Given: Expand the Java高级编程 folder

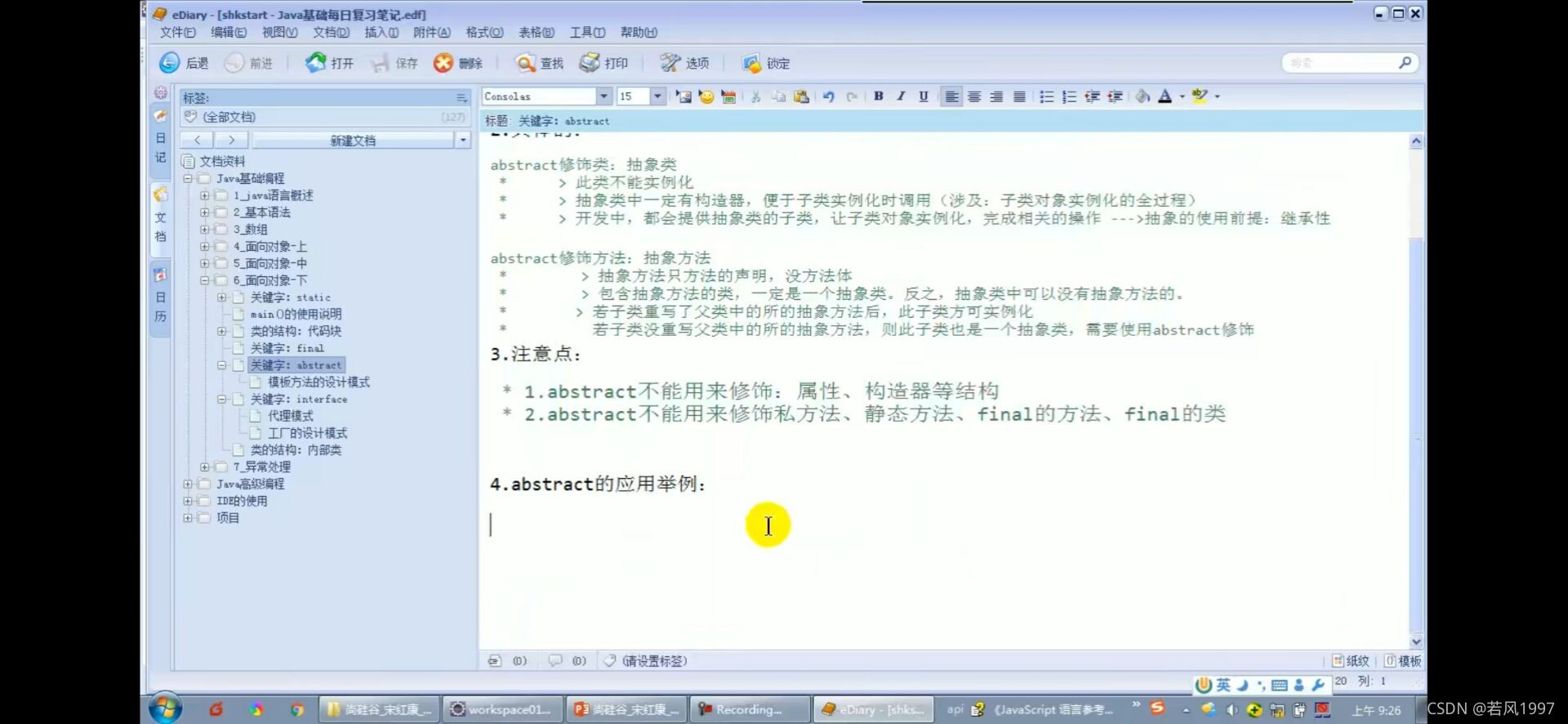Looking at the screenshot, I should tap(188, 484).
